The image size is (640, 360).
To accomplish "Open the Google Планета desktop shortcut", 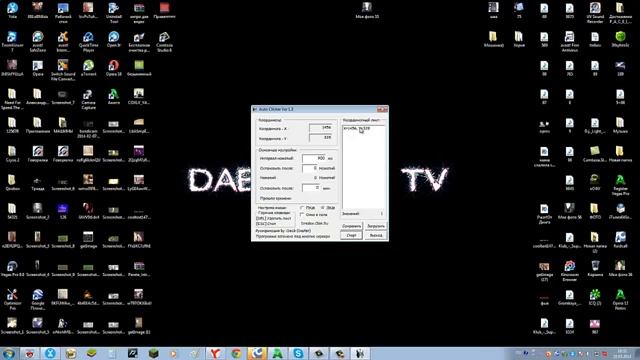I will click(38, 299).
